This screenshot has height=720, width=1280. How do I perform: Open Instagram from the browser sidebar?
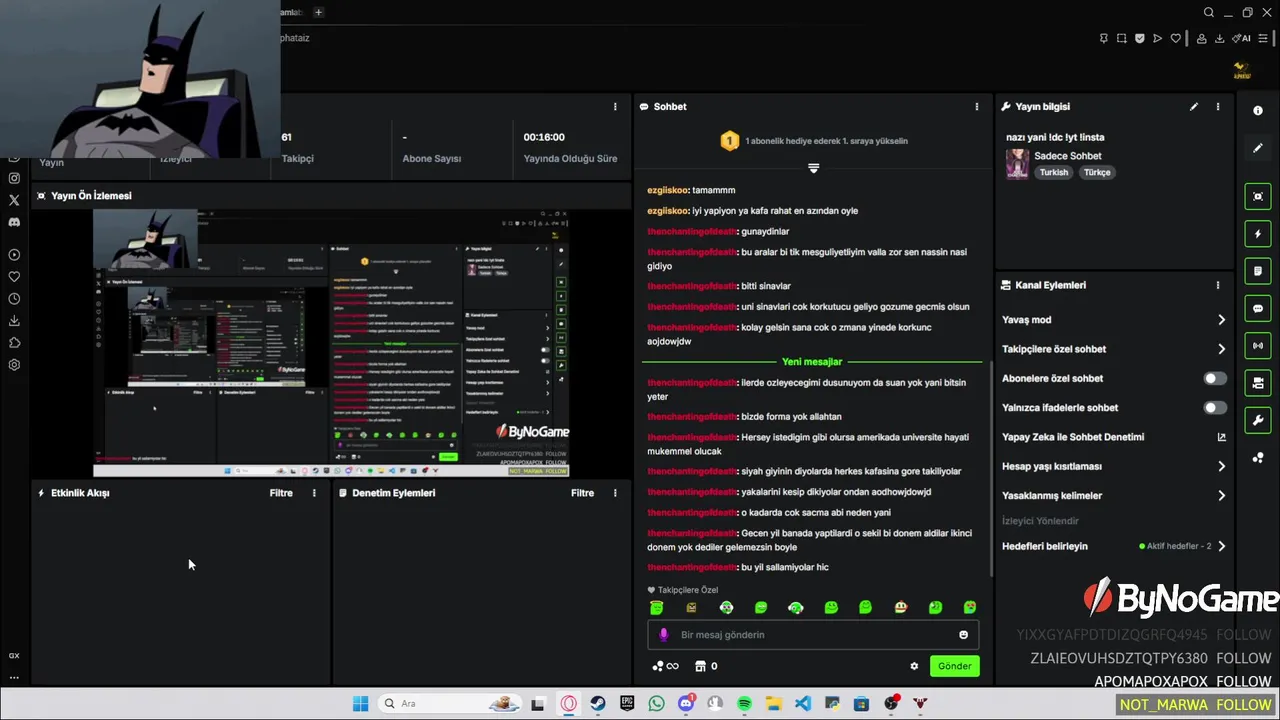[x=14, y=178]
